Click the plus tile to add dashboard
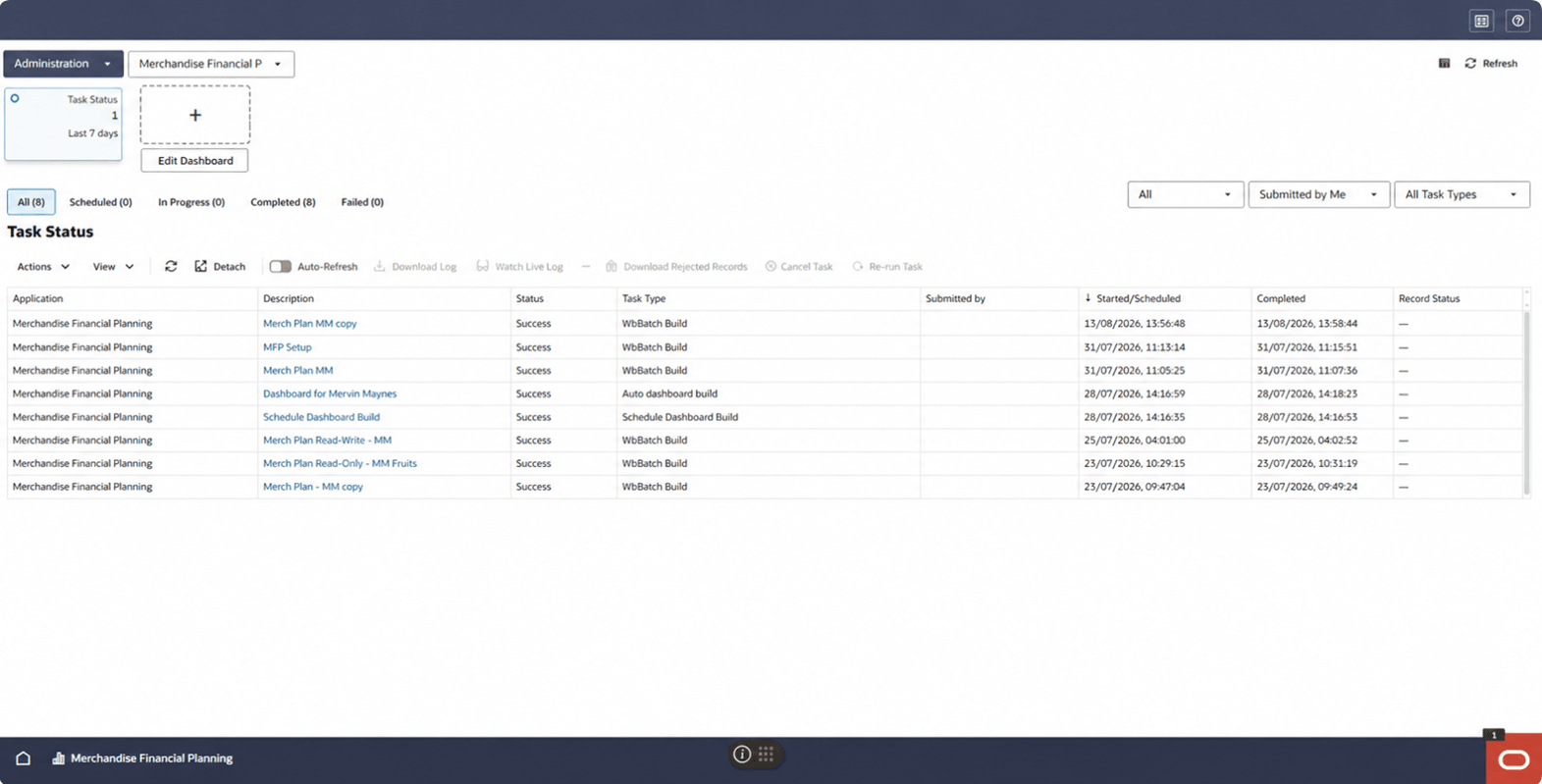The height and width of the screenshot is (784, 1542). pyautogui.click(x=195, y=115)
